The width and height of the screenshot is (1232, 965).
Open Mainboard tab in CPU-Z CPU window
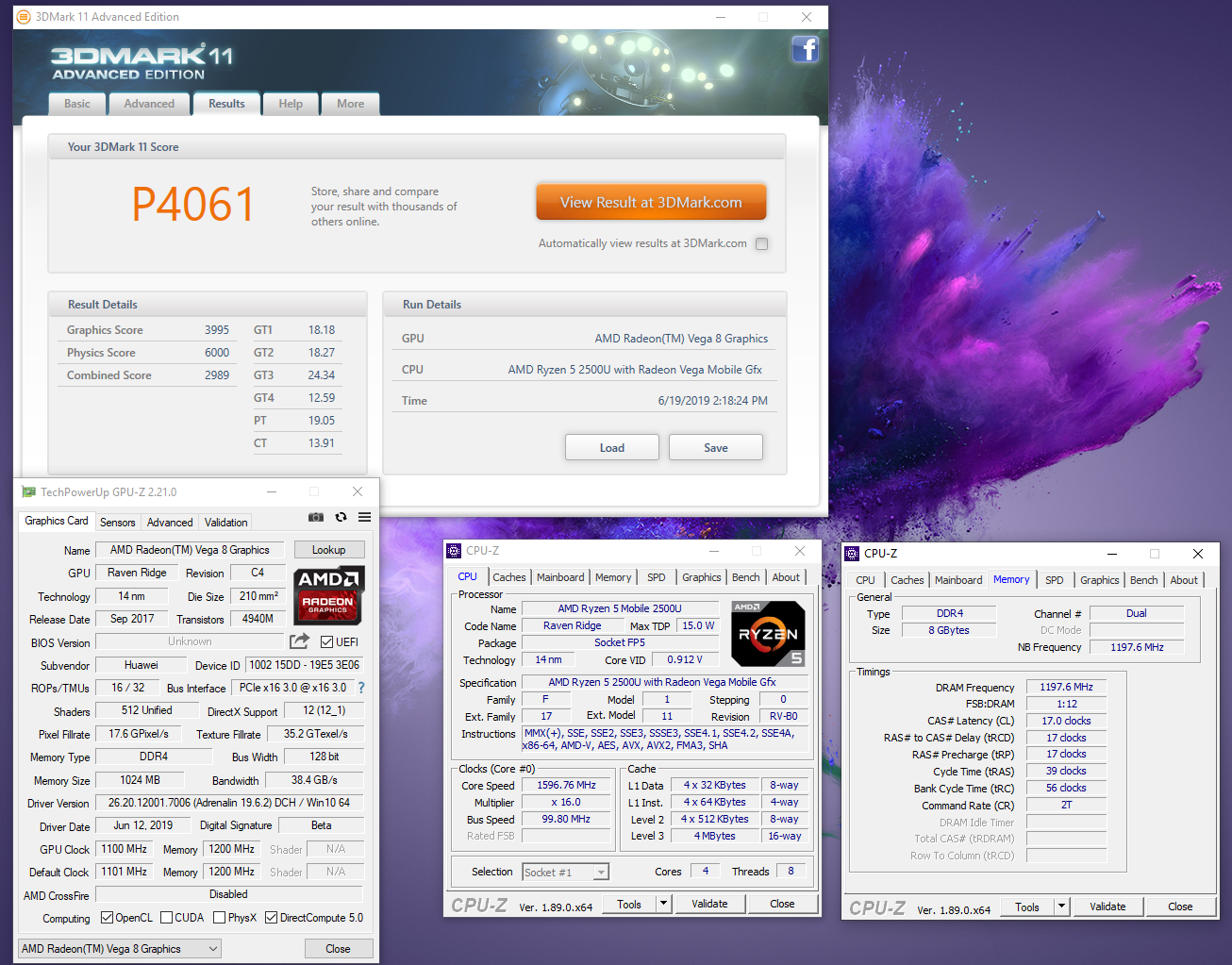pos(560,577)
